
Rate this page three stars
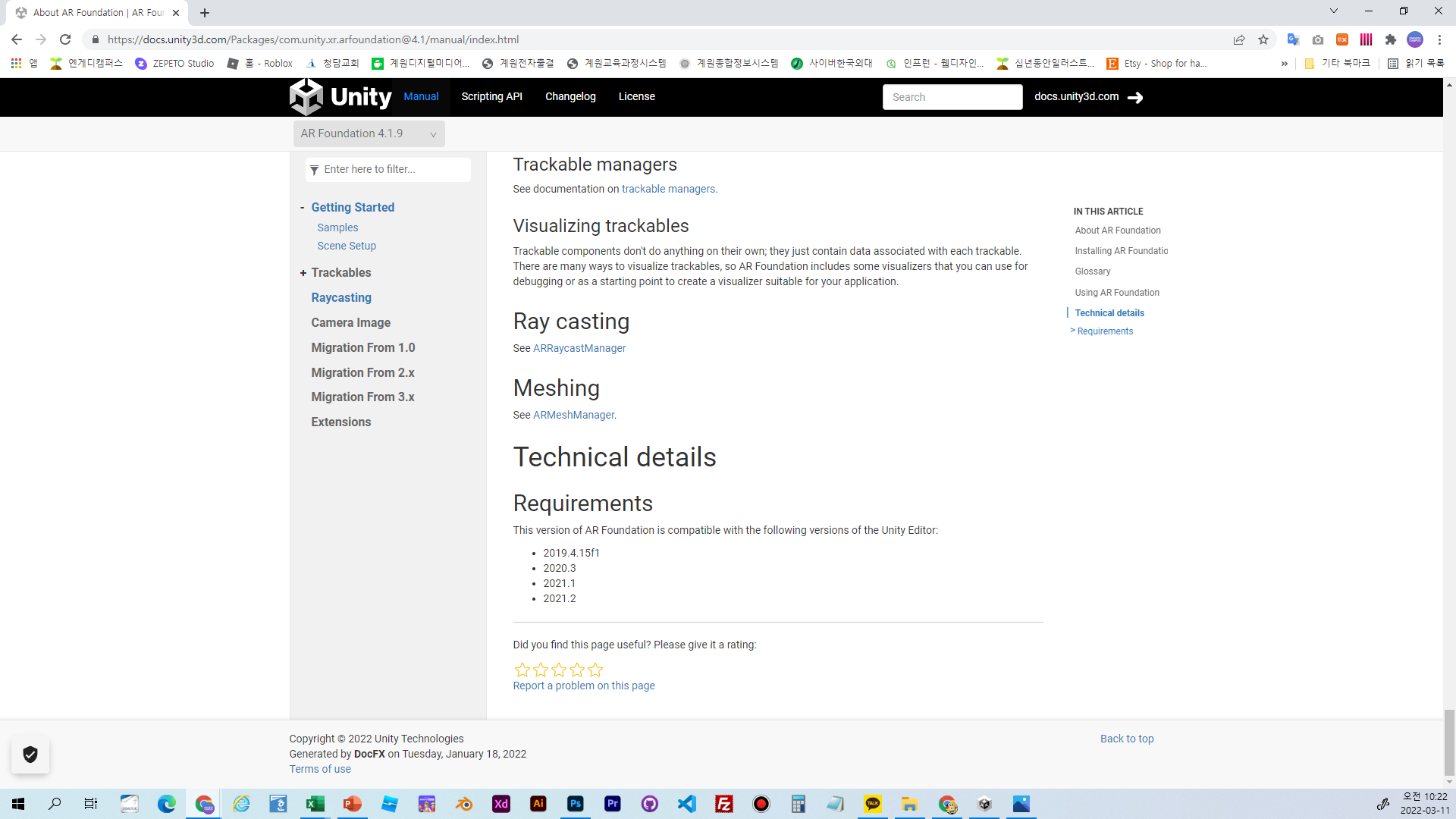559,670
